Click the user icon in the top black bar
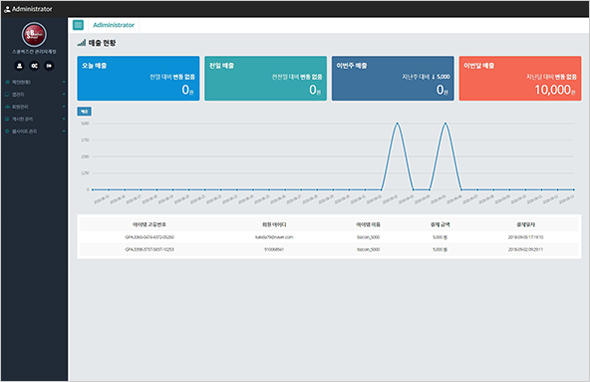590x382 pixels. coord(7,9)
